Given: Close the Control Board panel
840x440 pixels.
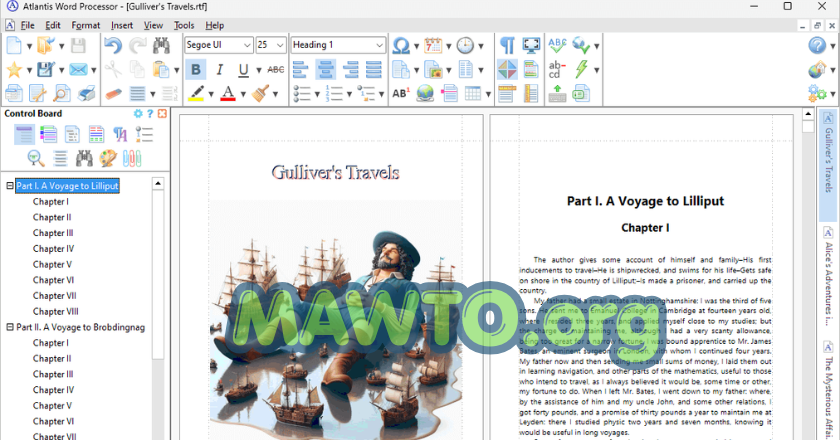Looking at the screenshot, I should pos(162,114).
